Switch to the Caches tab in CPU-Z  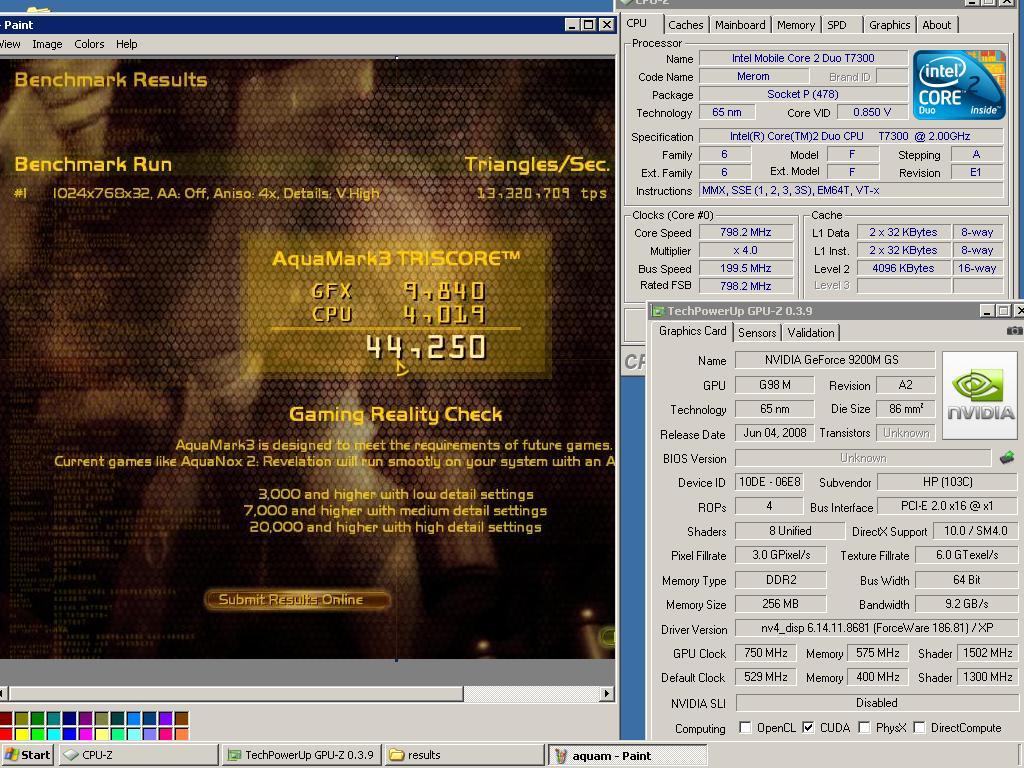(686, 25)
